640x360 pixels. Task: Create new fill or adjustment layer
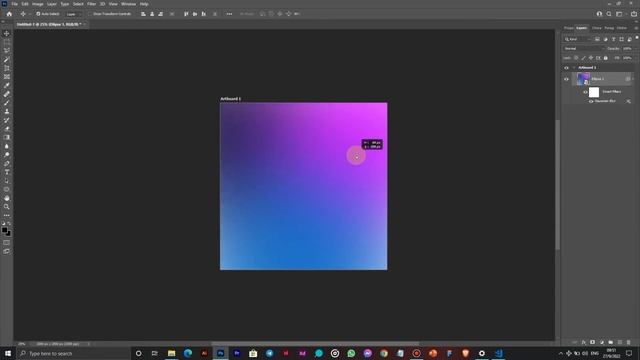click(602, 342)
